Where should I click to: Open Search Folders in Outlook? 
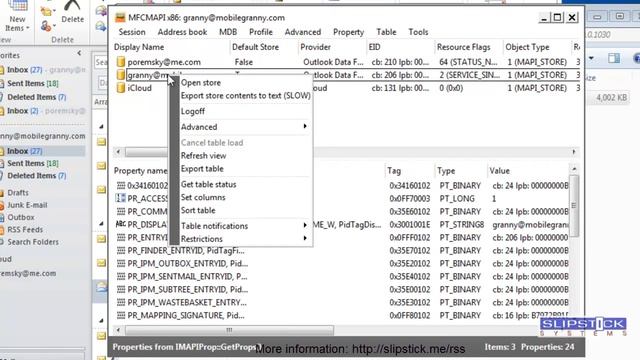tap(33, 242)
